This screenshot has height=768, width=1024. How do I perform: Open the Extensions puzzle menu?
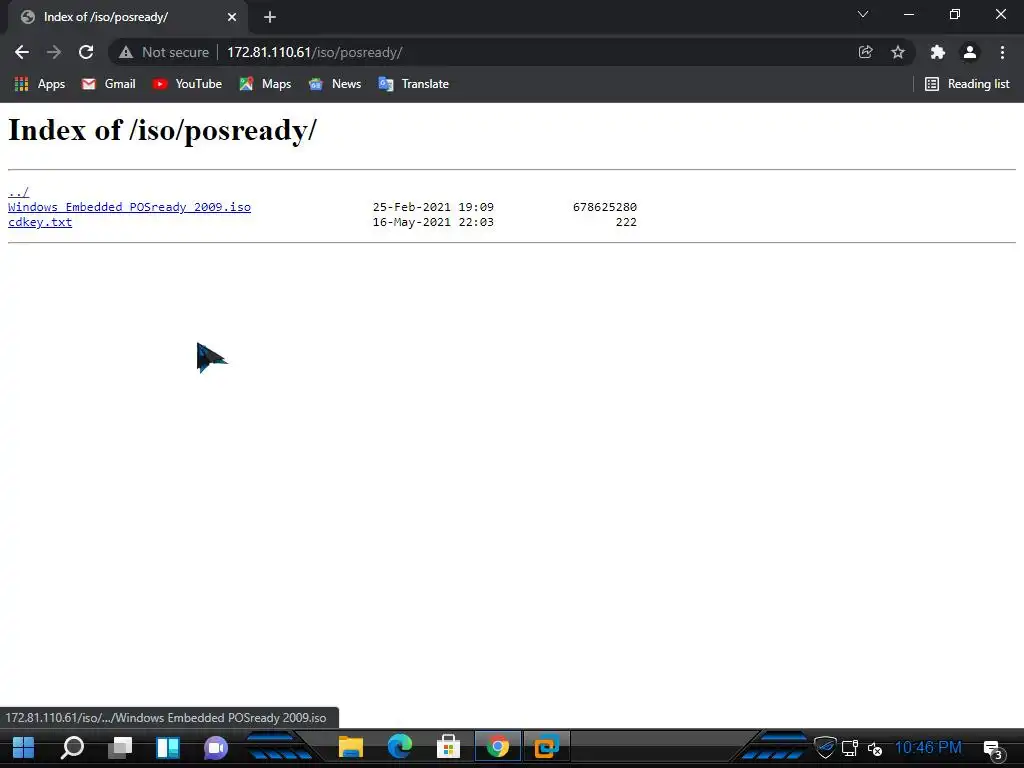click(938, 52)
